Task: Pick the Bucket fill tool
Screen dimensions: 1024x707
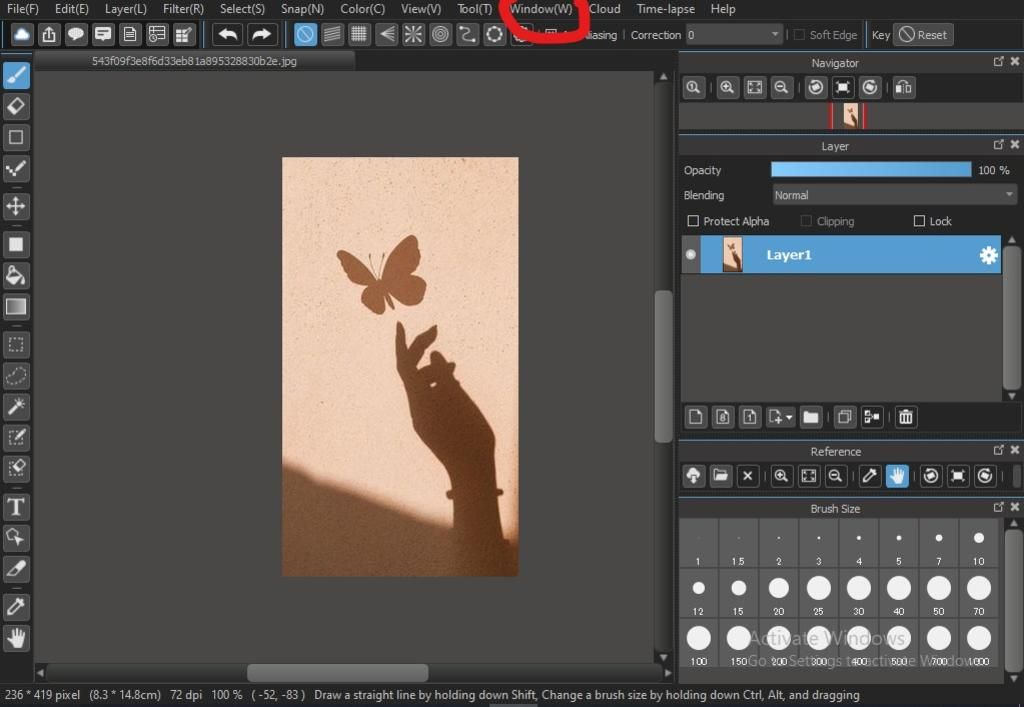Action: click(x=16, y=275)
